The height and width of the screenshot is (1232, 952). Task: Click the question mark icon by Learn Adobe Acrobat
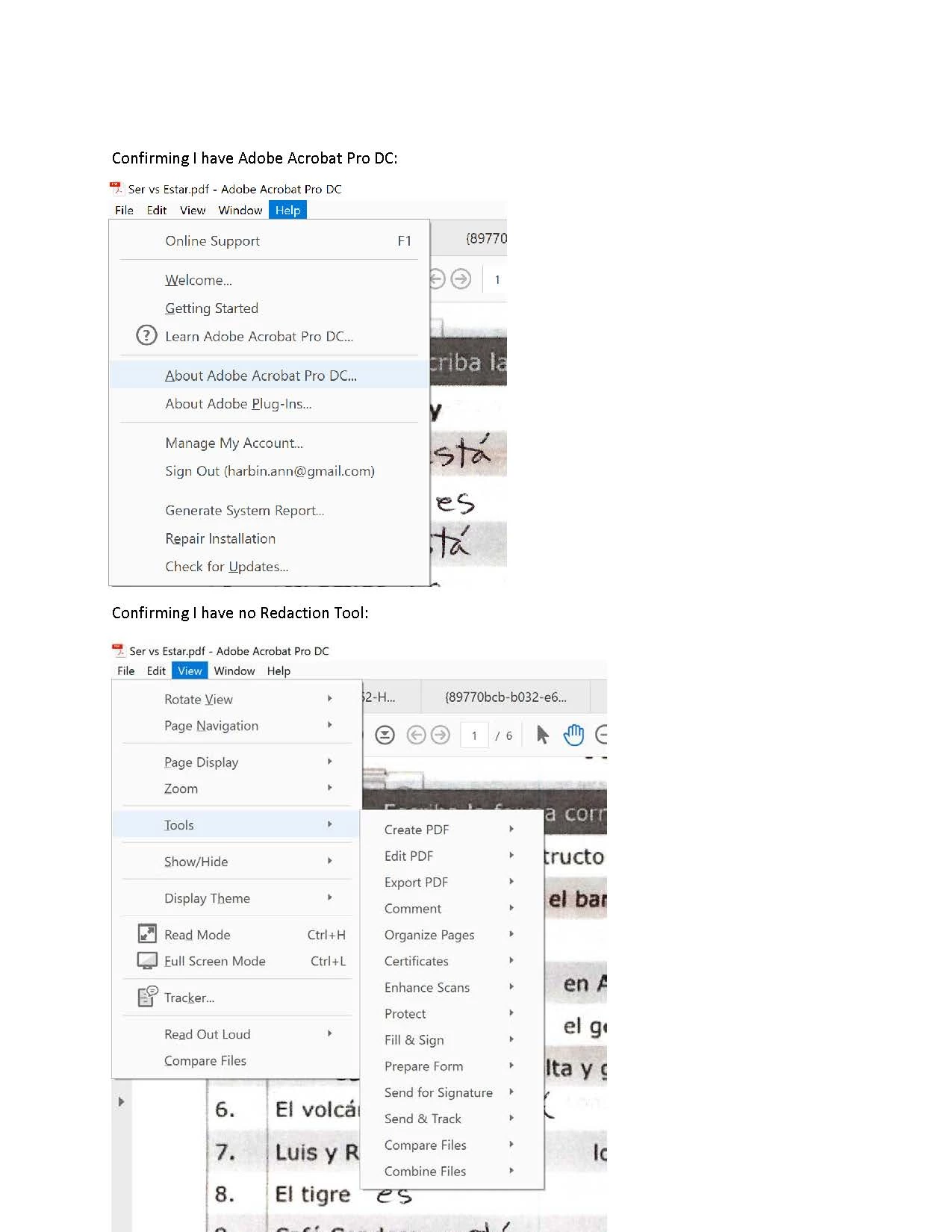tap(146, 335)
